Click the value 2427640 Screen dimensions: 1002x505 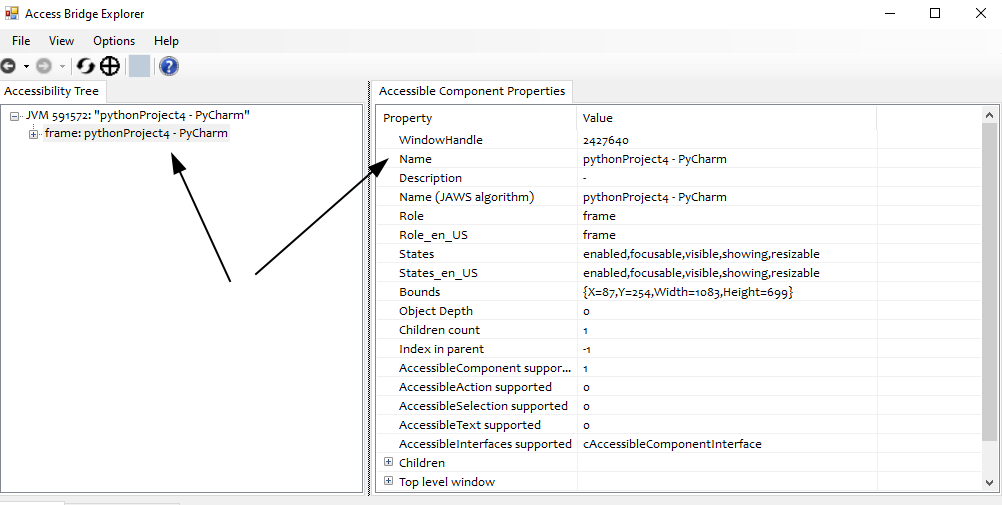pos(606,140)
